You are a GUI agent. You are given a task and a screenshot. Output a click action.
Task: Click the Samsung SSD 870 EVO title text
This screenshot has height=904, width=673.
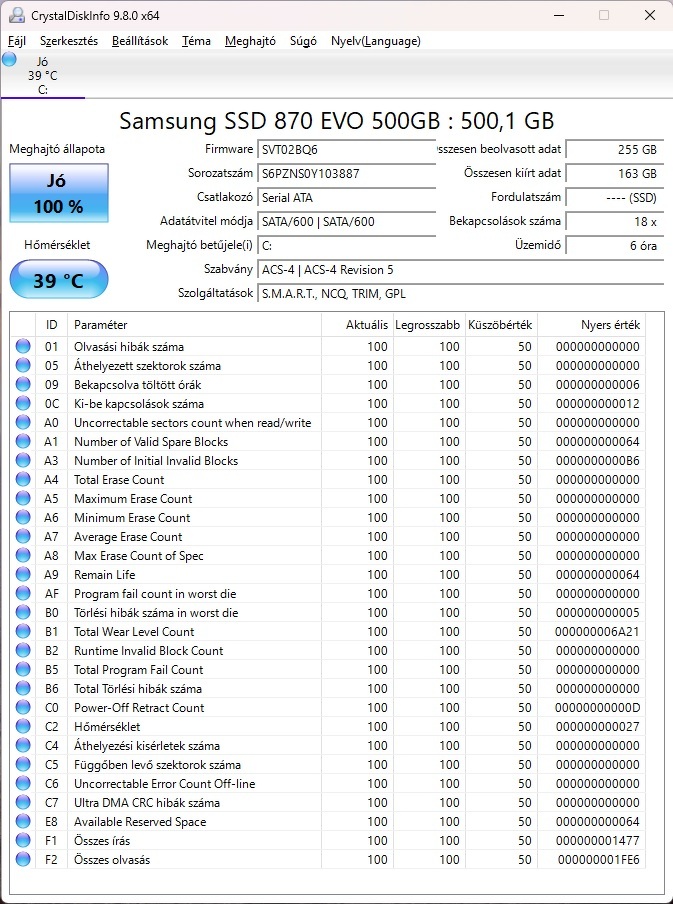pyautogui.click(x=336, y=121)
